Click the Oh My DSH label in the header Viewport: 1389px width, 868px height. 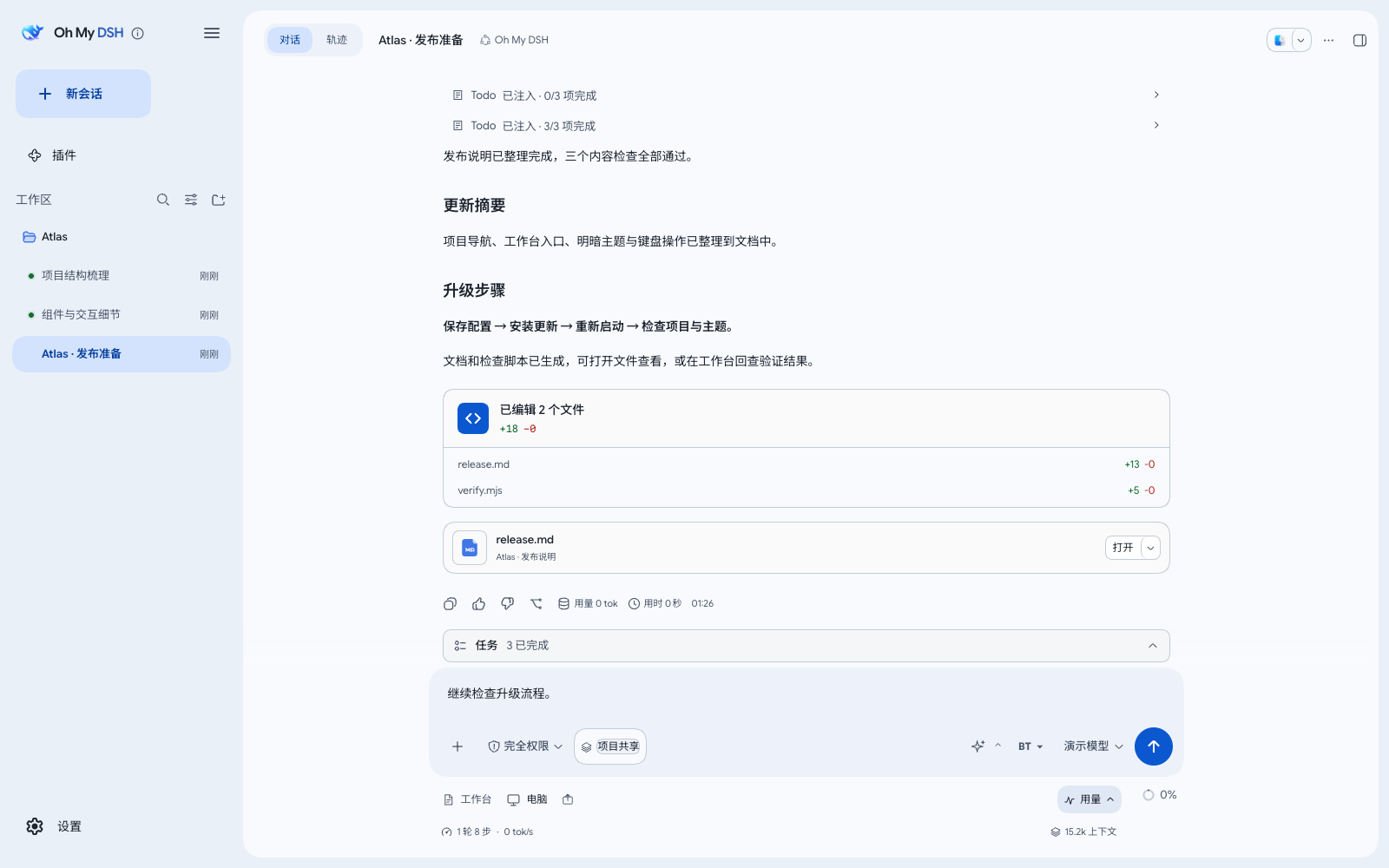pos(514,40)
